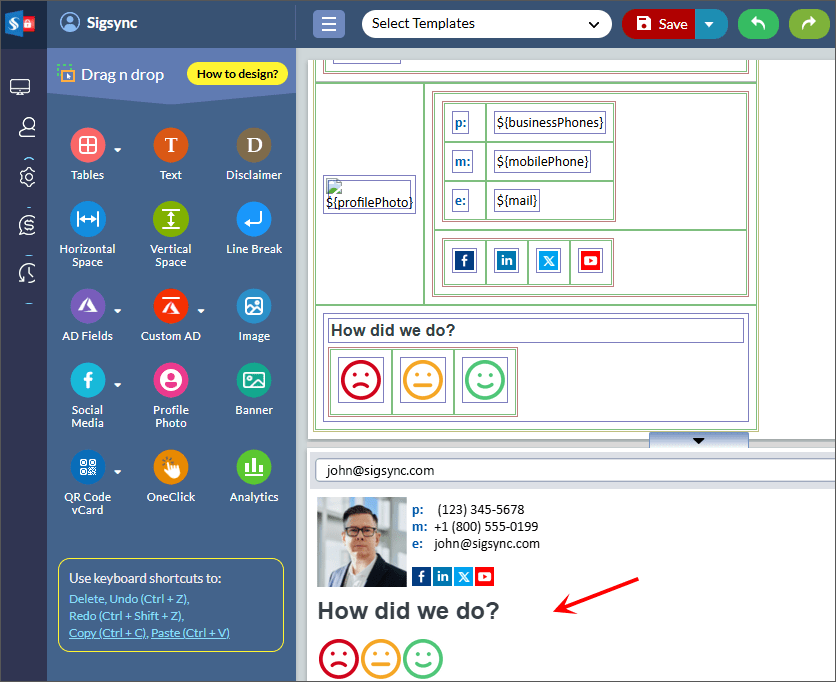Open the How to design? guide
836x682 pixels.
[237, 74]
